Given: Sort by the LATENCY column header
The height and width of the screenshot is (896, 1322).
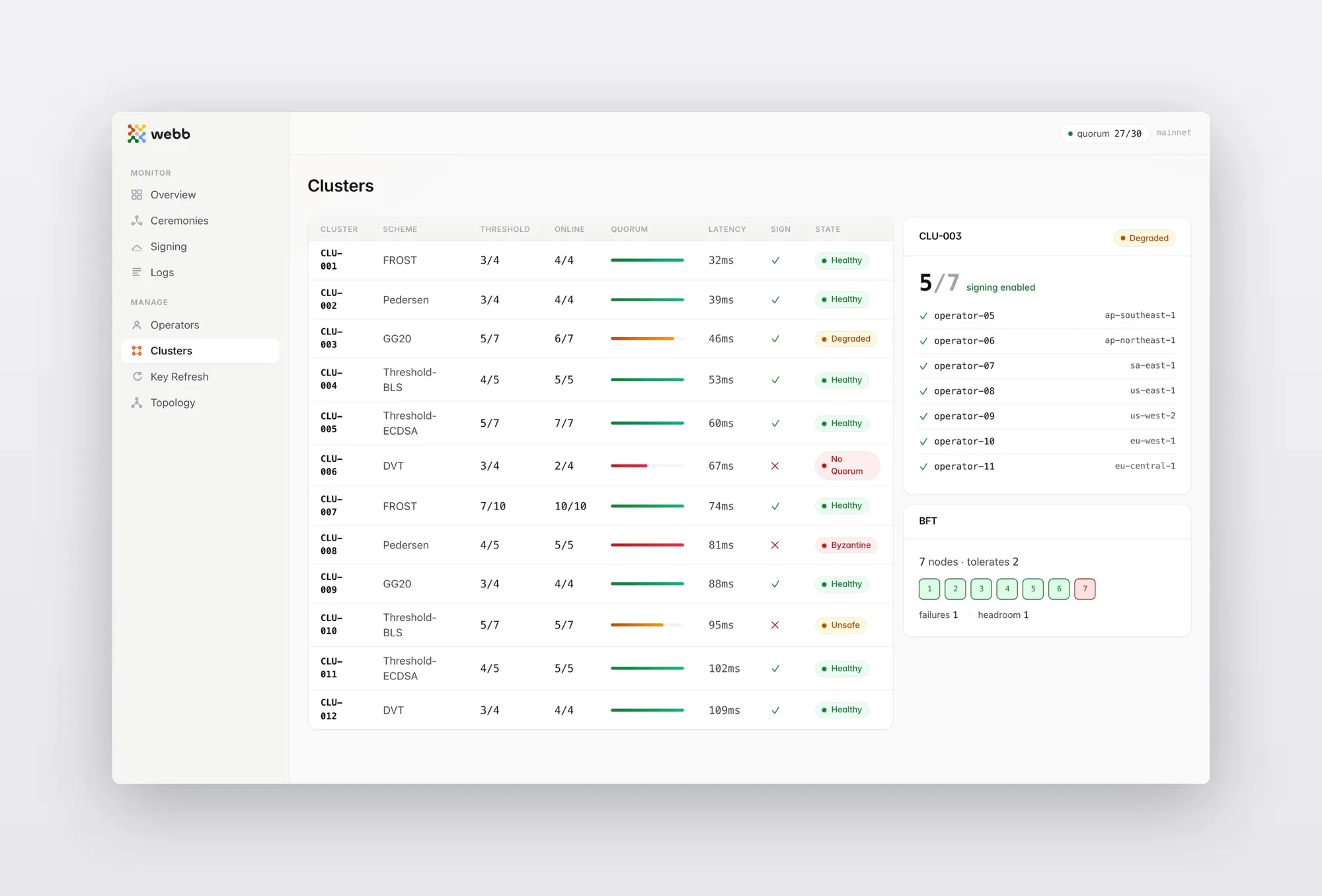Looking at the screenshot, I should tap(727, 229).
